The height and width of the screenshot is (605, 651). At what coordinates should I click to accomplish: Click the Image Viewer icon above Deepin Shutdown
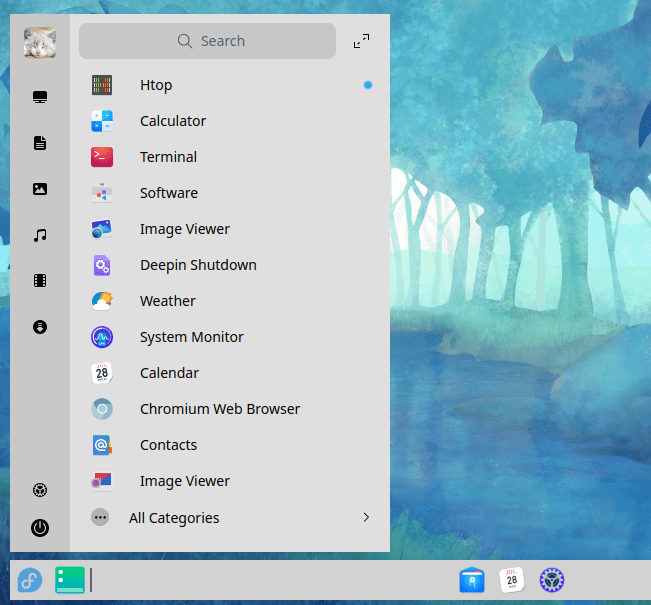click(x=102, y=229)
